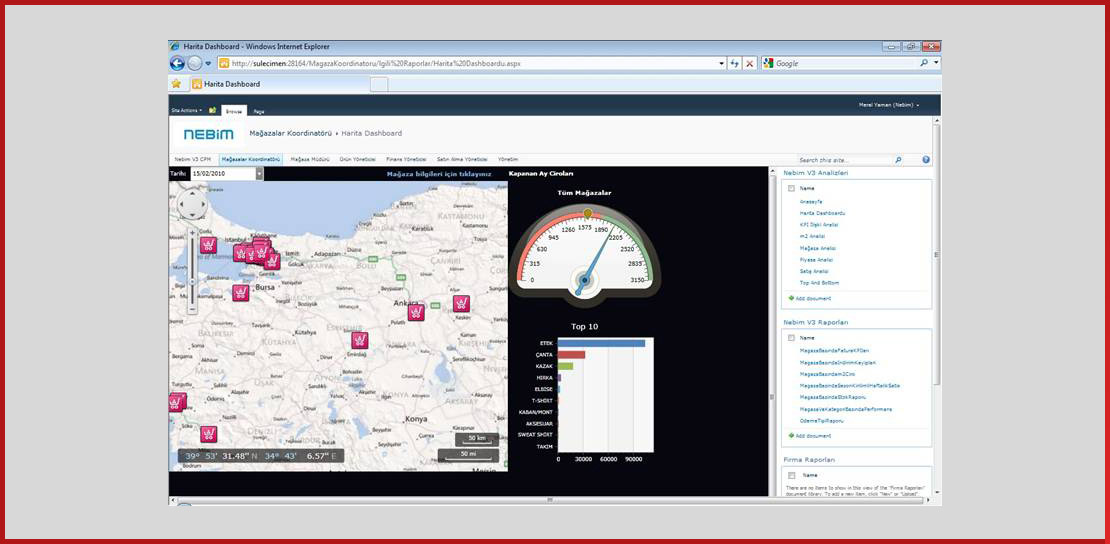1110x544 pixels.
Task: Open the blank new browser tab button
Action: point(379,84)
